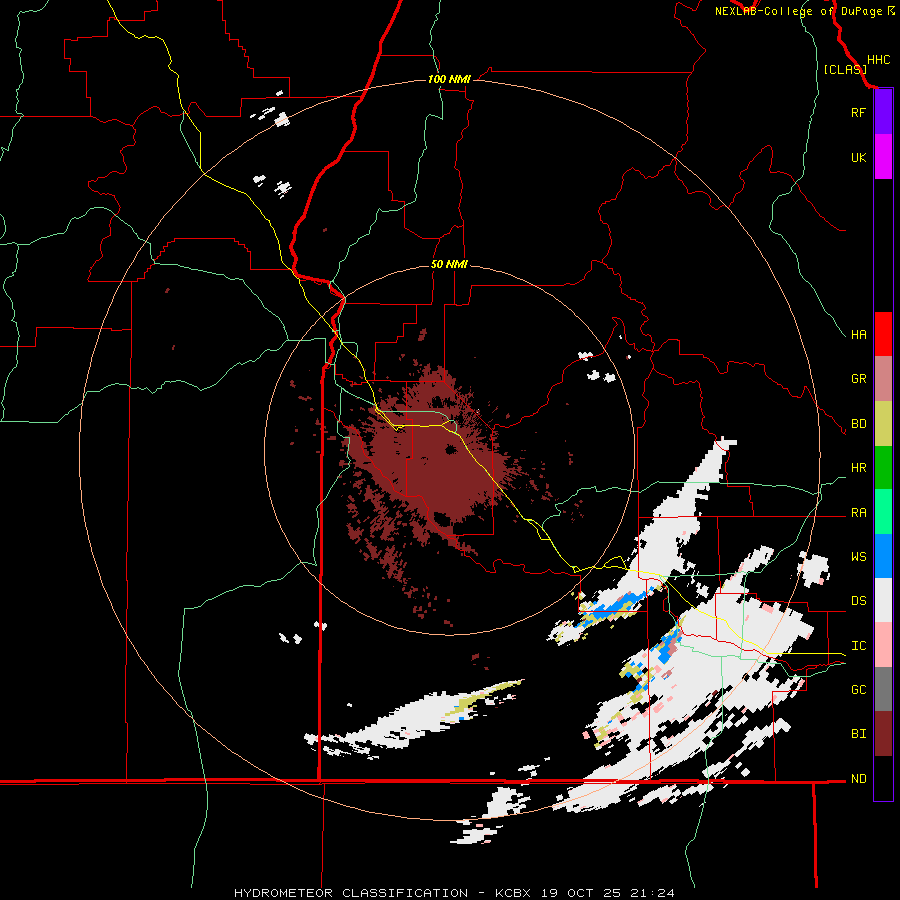Click the BI dark red legend swatch
900x900 pixels.
point(883,734)
